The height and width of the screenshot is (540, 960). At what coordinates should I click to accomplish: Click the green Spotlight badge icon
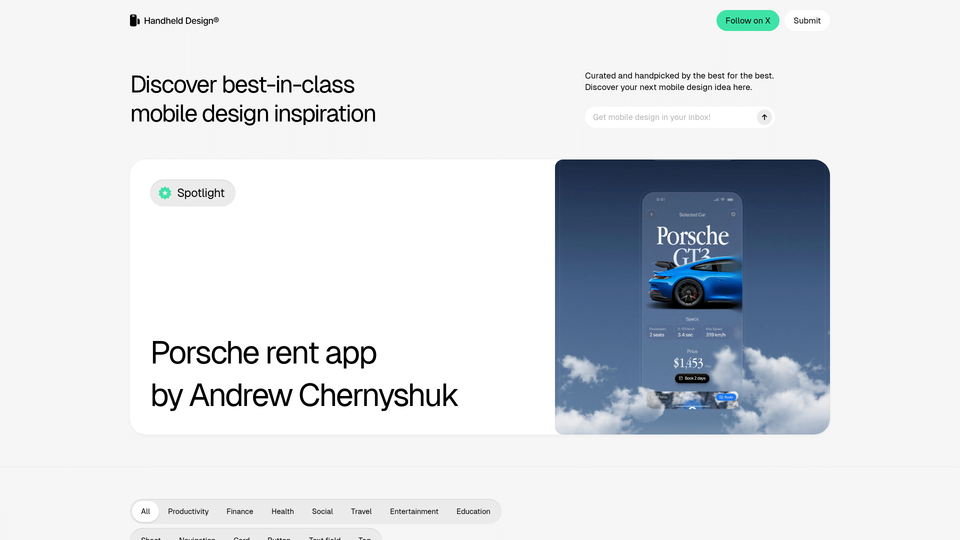click(165, 193)
